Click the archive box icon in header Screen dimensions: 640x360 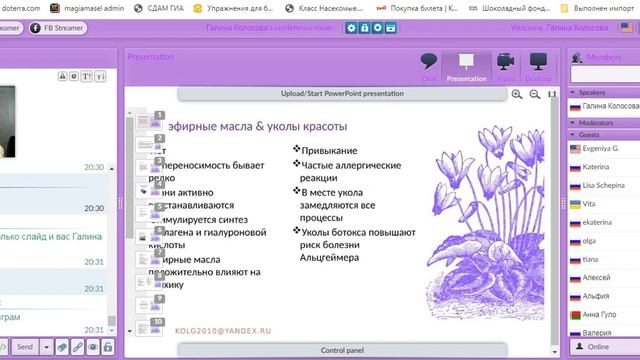pos(391,28)
